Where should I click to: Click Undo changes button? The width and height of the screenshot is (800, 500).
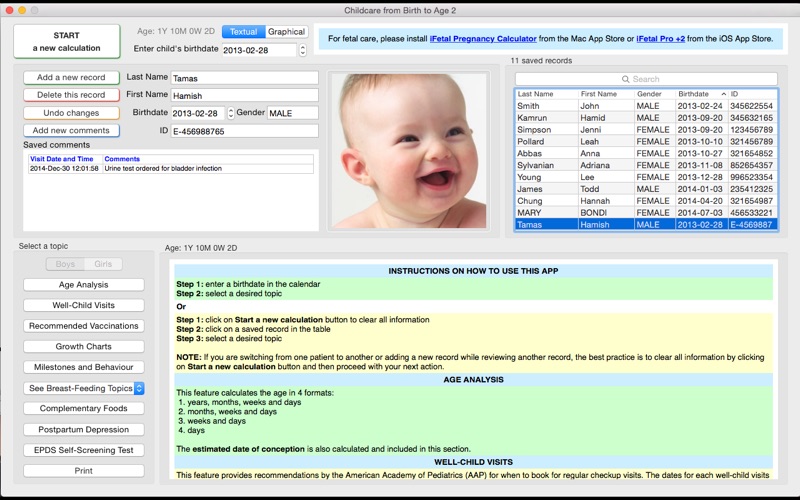tap(71, 113)
